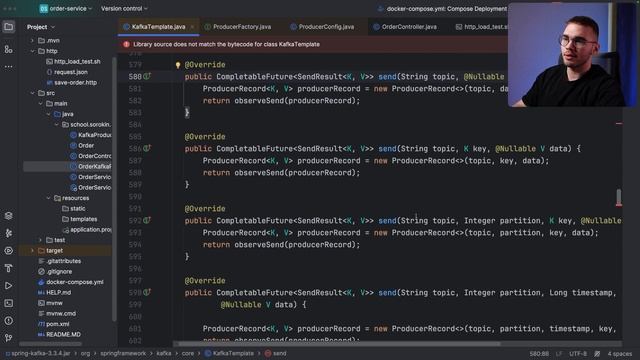The width and height of the screenshot is (640, 360).
Task: Click the override gutter icon at line 598
Action: [x=147, y=292]
